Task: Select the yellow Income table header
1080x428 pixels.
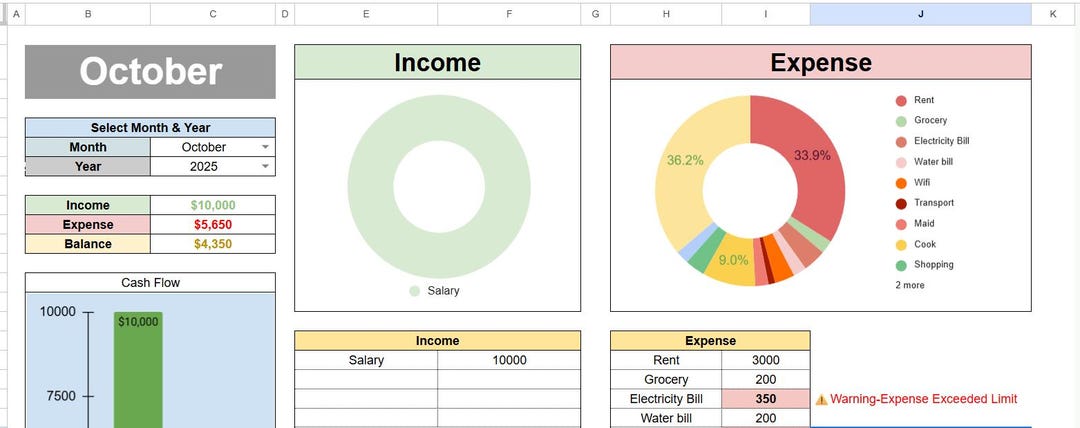Action: (x=437, y=340)
